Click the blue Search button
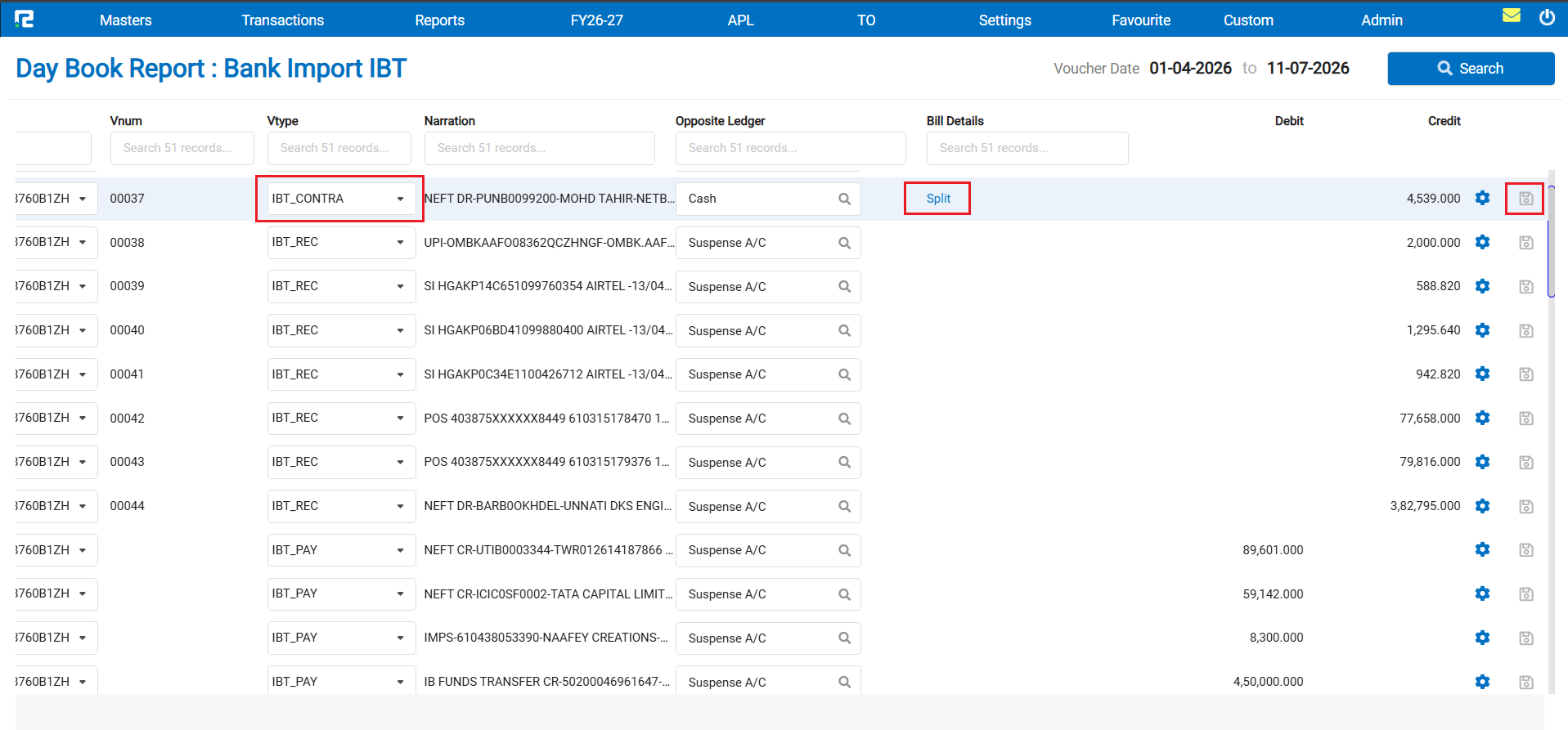The height and width of the screenshot is (730, 1568). point(1471,69)
